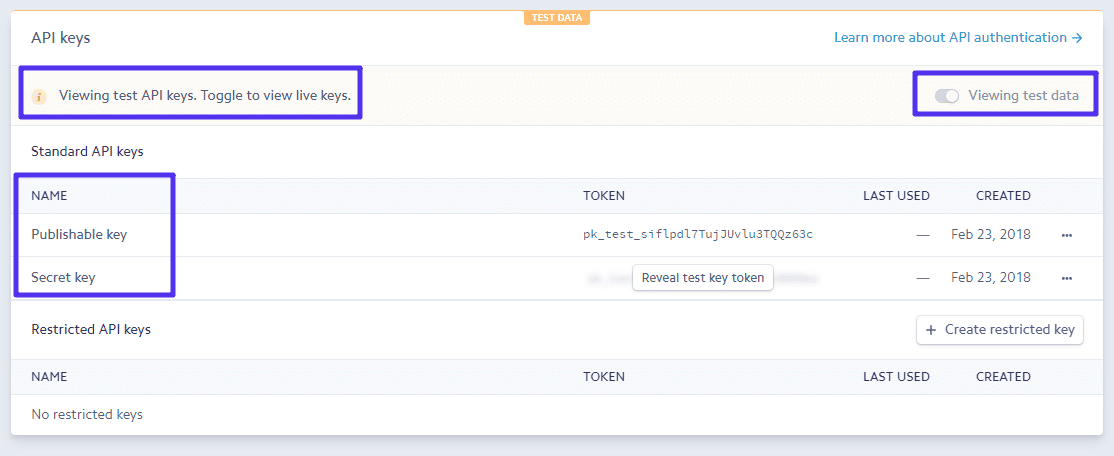Click the Secret key row name
Screen dimensions: 1114x456
tap(63, 278)
